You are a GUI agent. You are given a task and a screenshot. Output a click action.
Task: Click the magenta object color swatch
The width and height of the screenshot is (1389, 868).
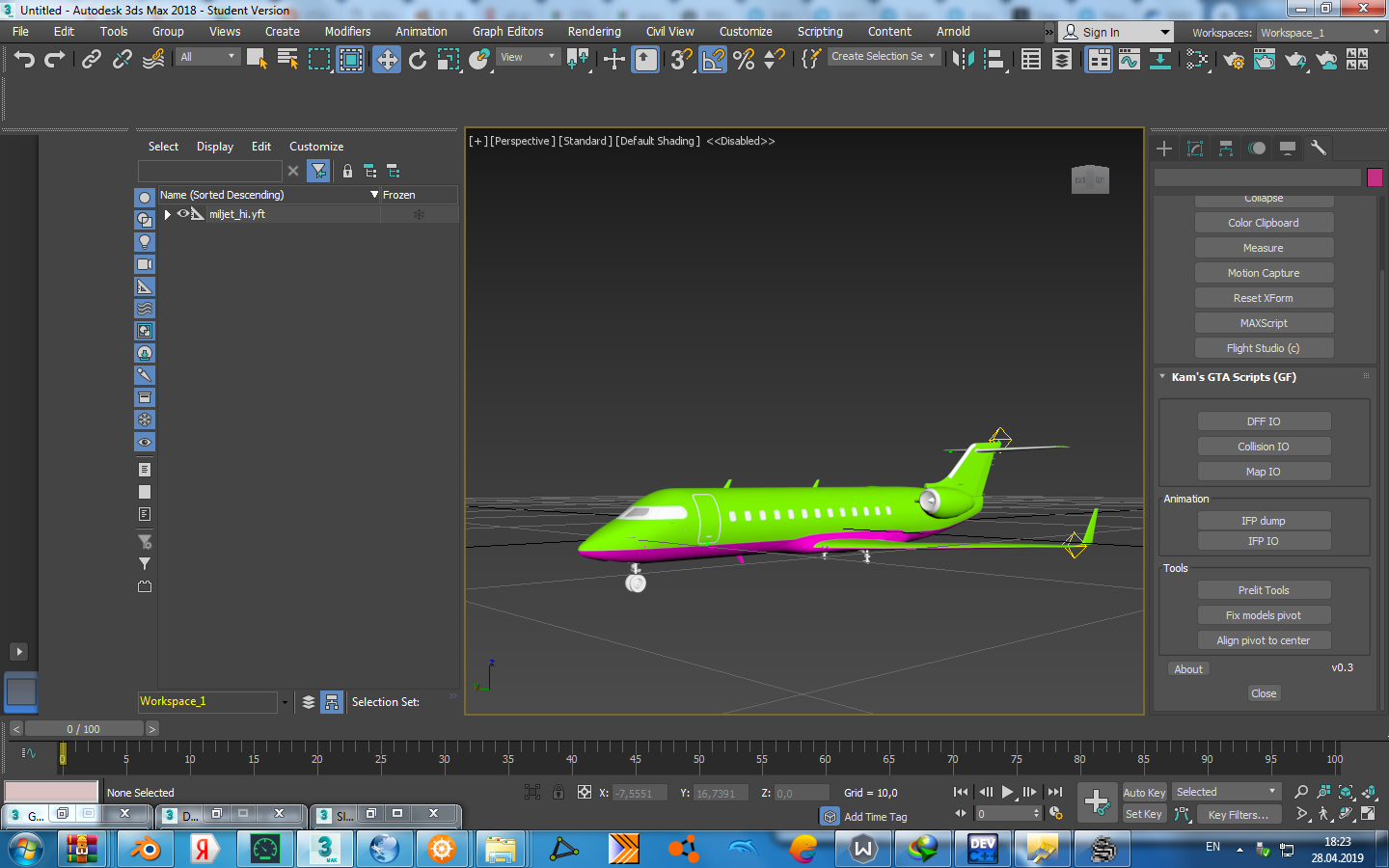(x=1375, y=177)
